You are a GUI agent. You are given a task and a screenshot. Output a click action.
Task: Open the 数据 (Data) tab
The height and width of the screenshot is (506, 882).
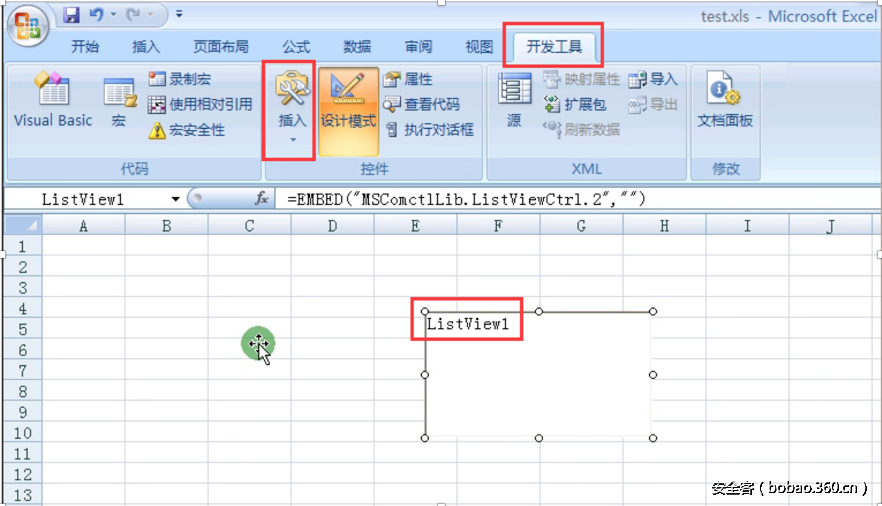click(357, 47)
